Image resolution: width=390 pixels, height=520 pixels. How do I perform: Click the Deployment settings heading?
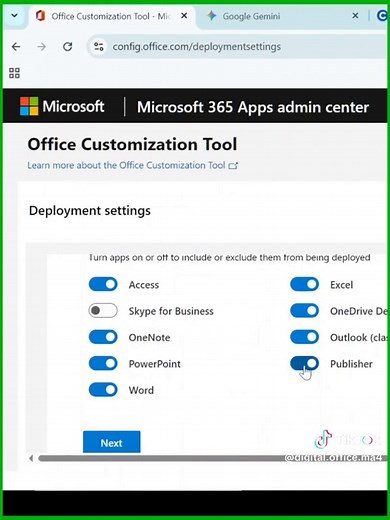tap(90, 211)
